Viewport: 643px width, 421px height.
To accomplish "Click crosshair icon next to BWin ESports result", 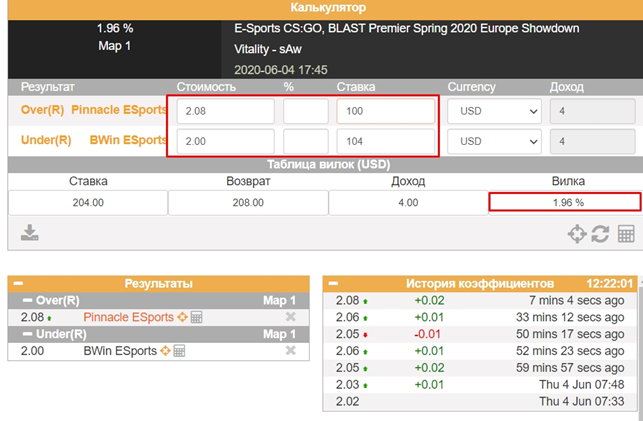I will tap(164, 351).
